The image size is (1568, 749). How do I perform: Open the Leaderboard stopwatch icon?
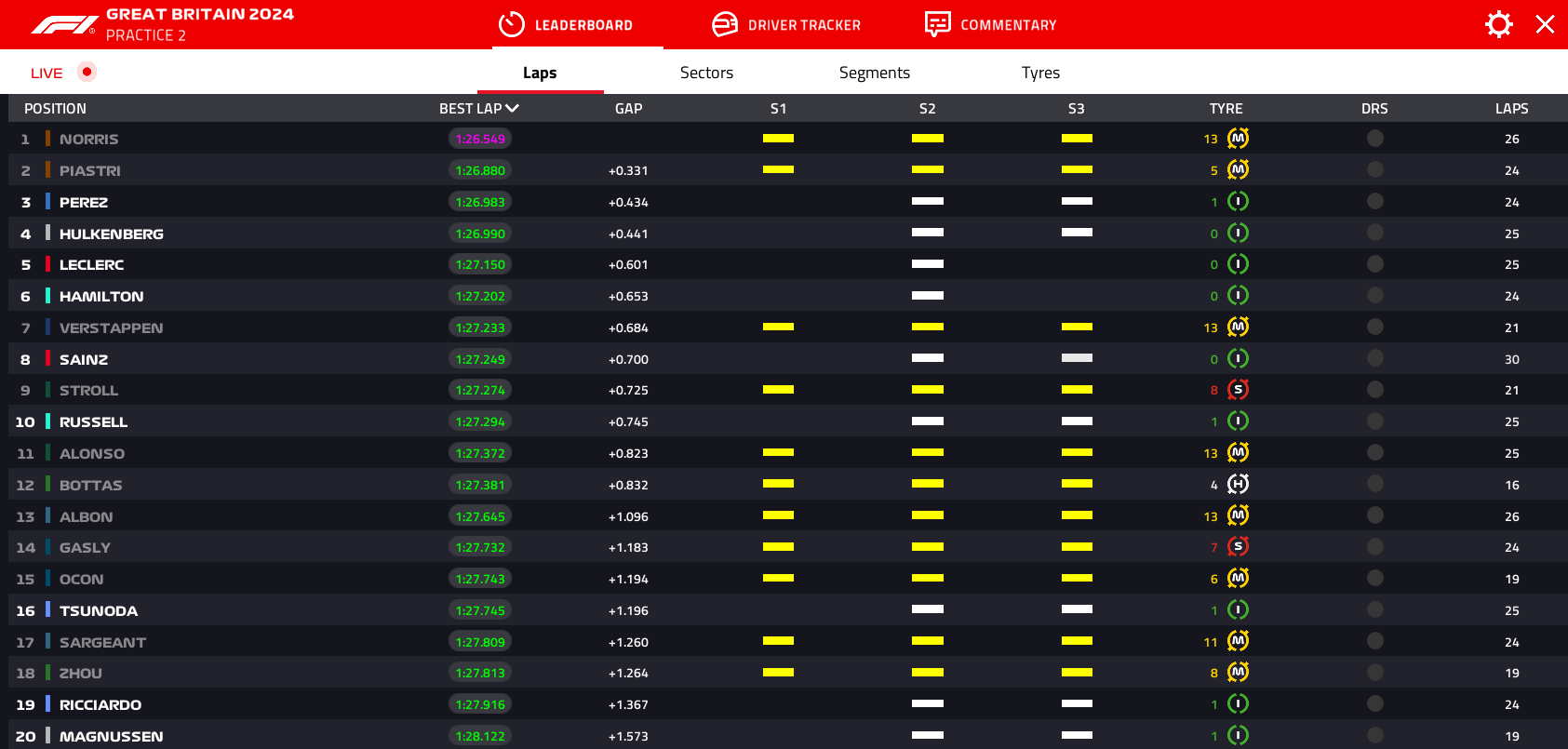512,24
